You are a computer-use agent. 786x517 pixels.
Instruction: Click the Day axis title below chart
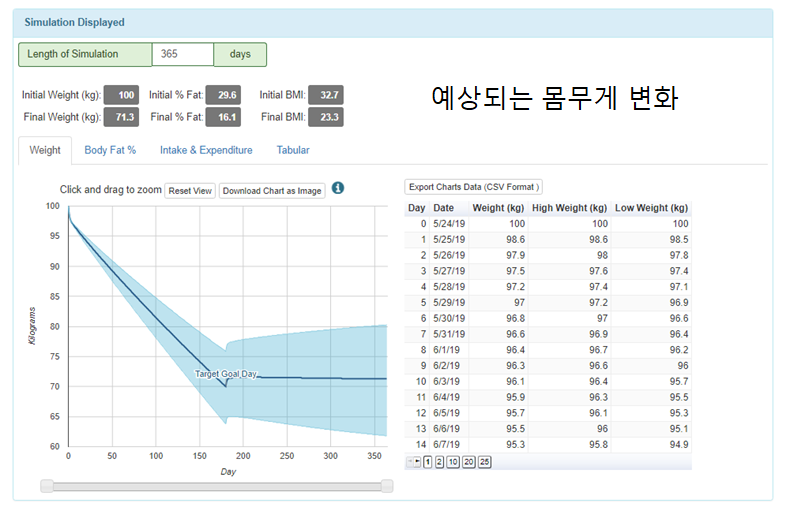(228, 471)
